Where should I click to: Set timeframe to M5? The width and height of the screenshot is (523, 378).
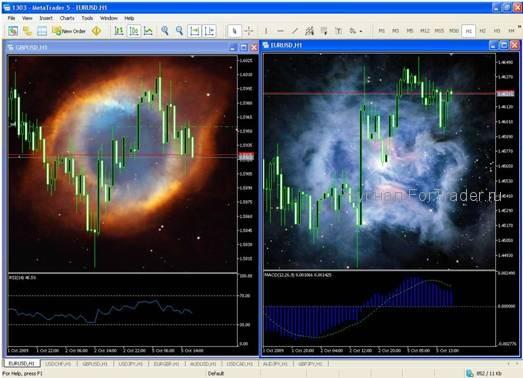click(410, 31)
